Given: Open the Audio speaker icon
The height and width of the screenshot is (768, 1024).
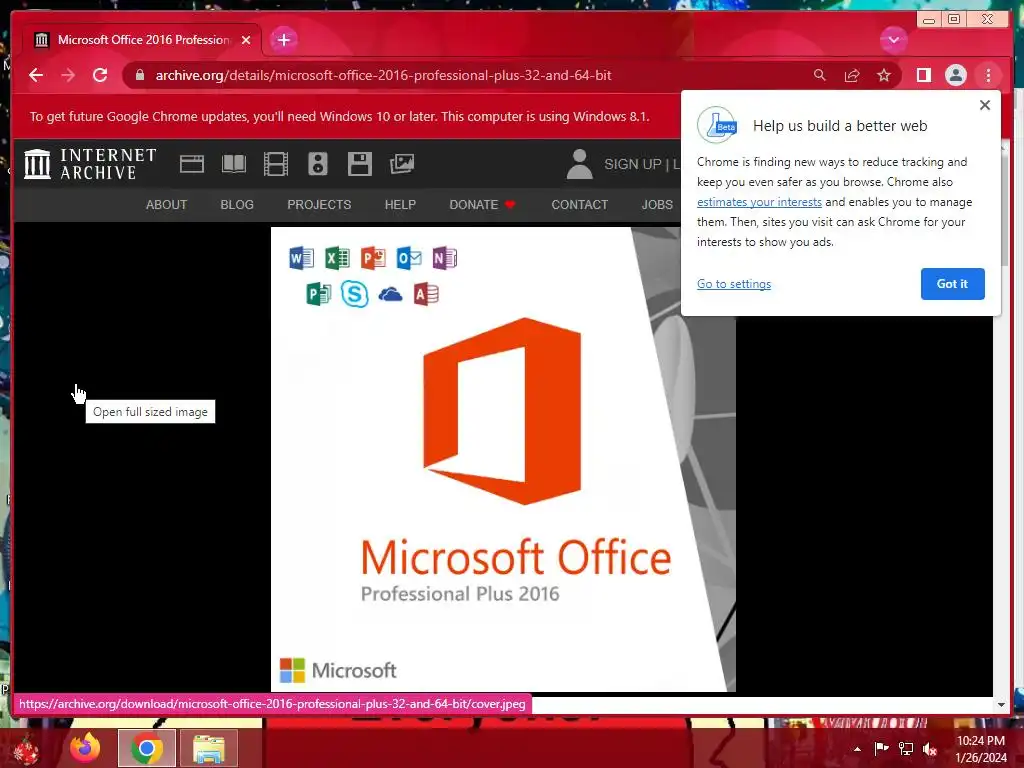Looking at the screenshot, I should [x=317, y=163].
